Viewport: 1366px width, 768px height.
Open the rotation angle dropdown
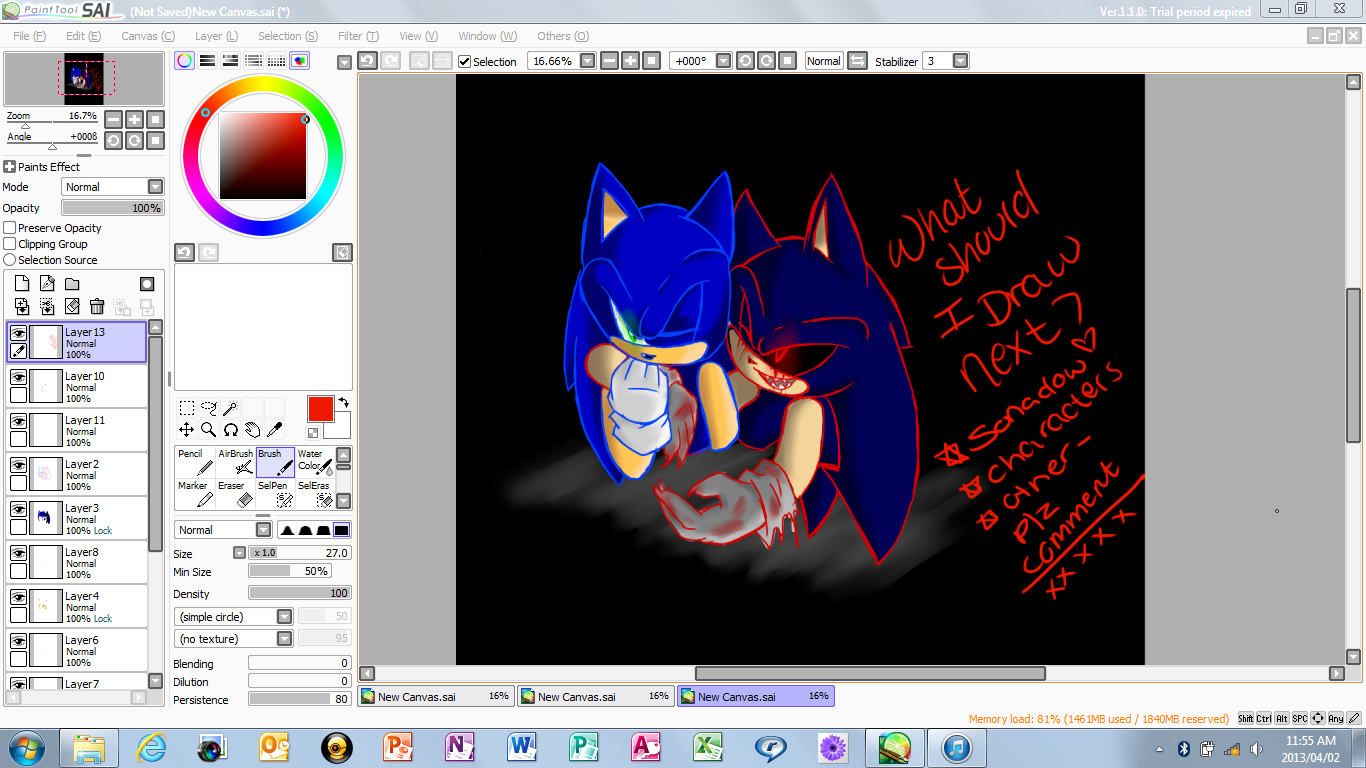pos(725,61)
